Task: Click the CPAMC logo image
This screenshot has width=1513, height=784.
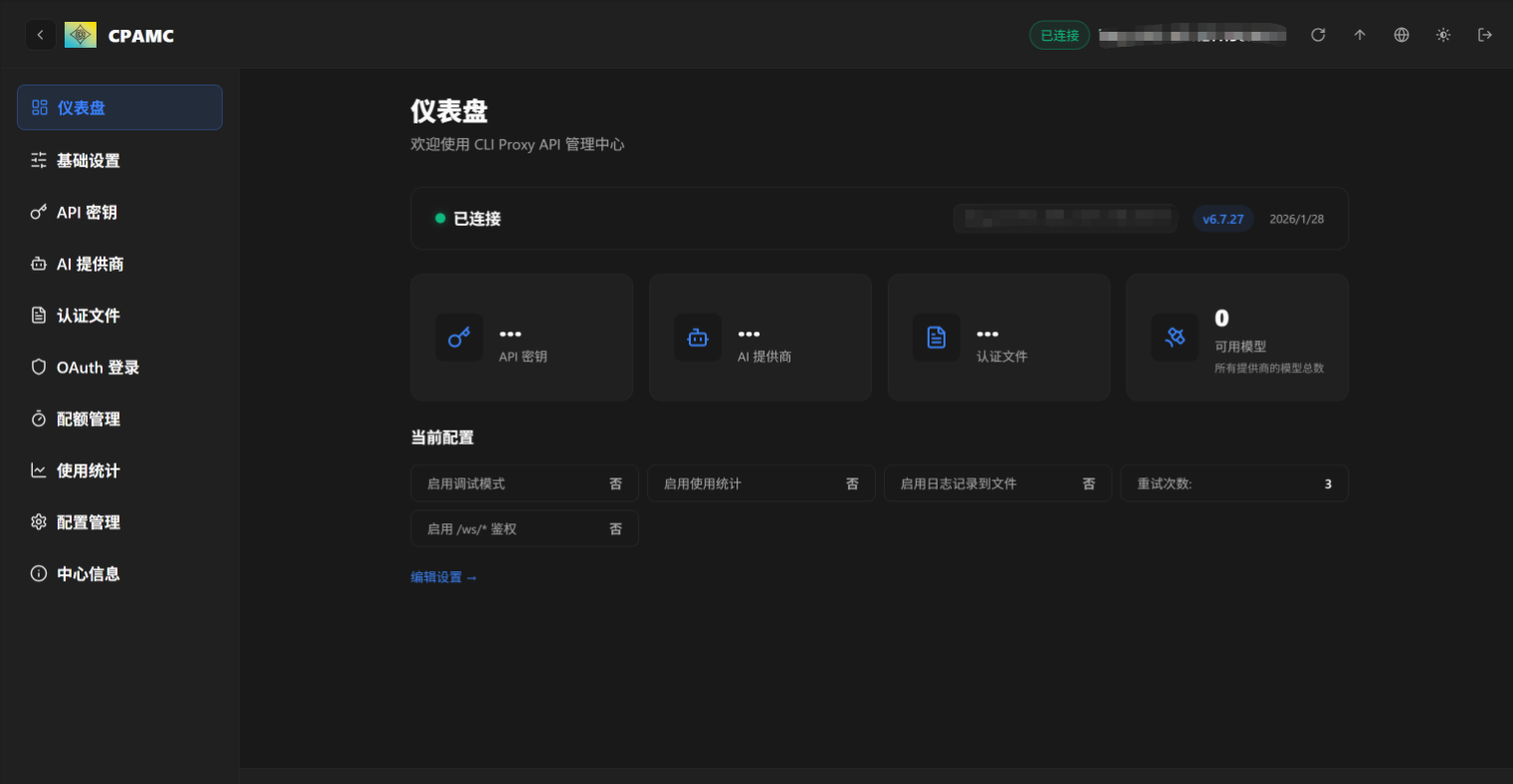Action: coord(81,35)
